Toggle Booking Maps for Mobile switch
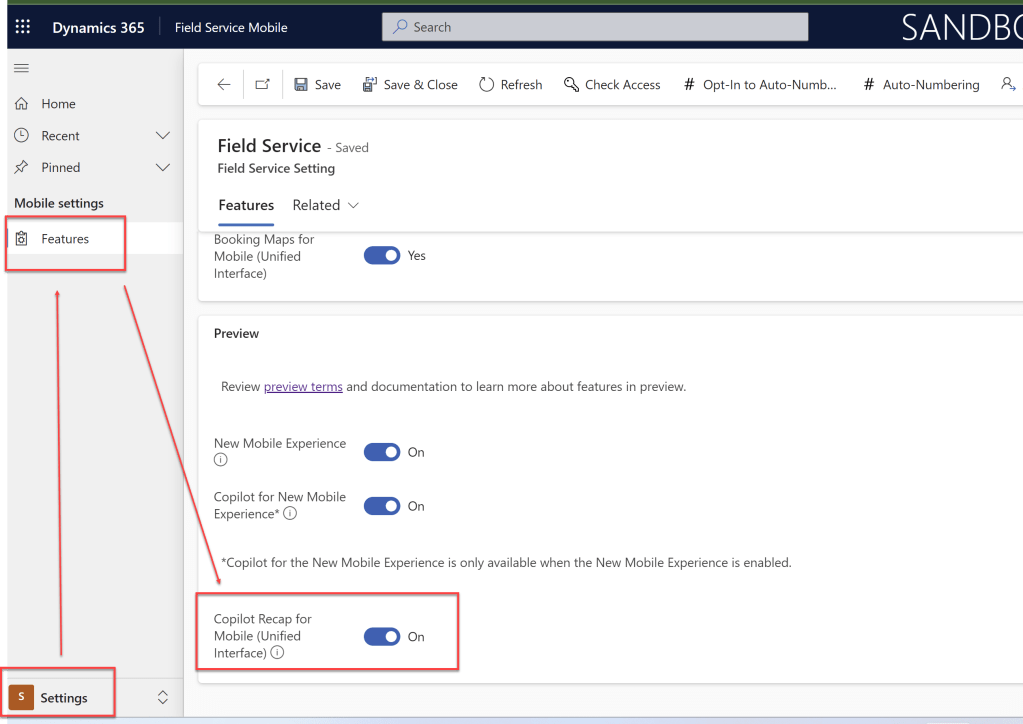 (382, 256)
